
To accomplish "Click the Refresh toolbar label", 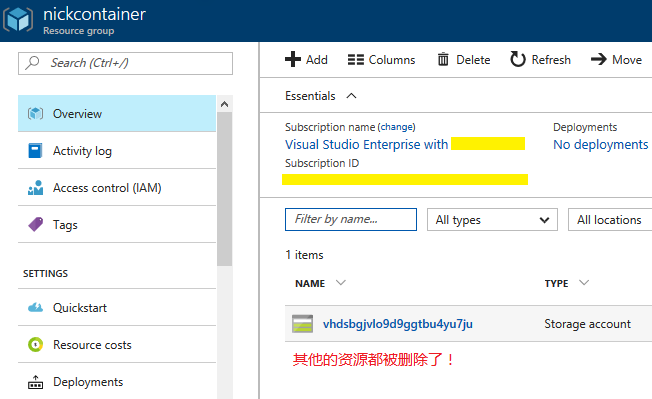I will [551, 60].
